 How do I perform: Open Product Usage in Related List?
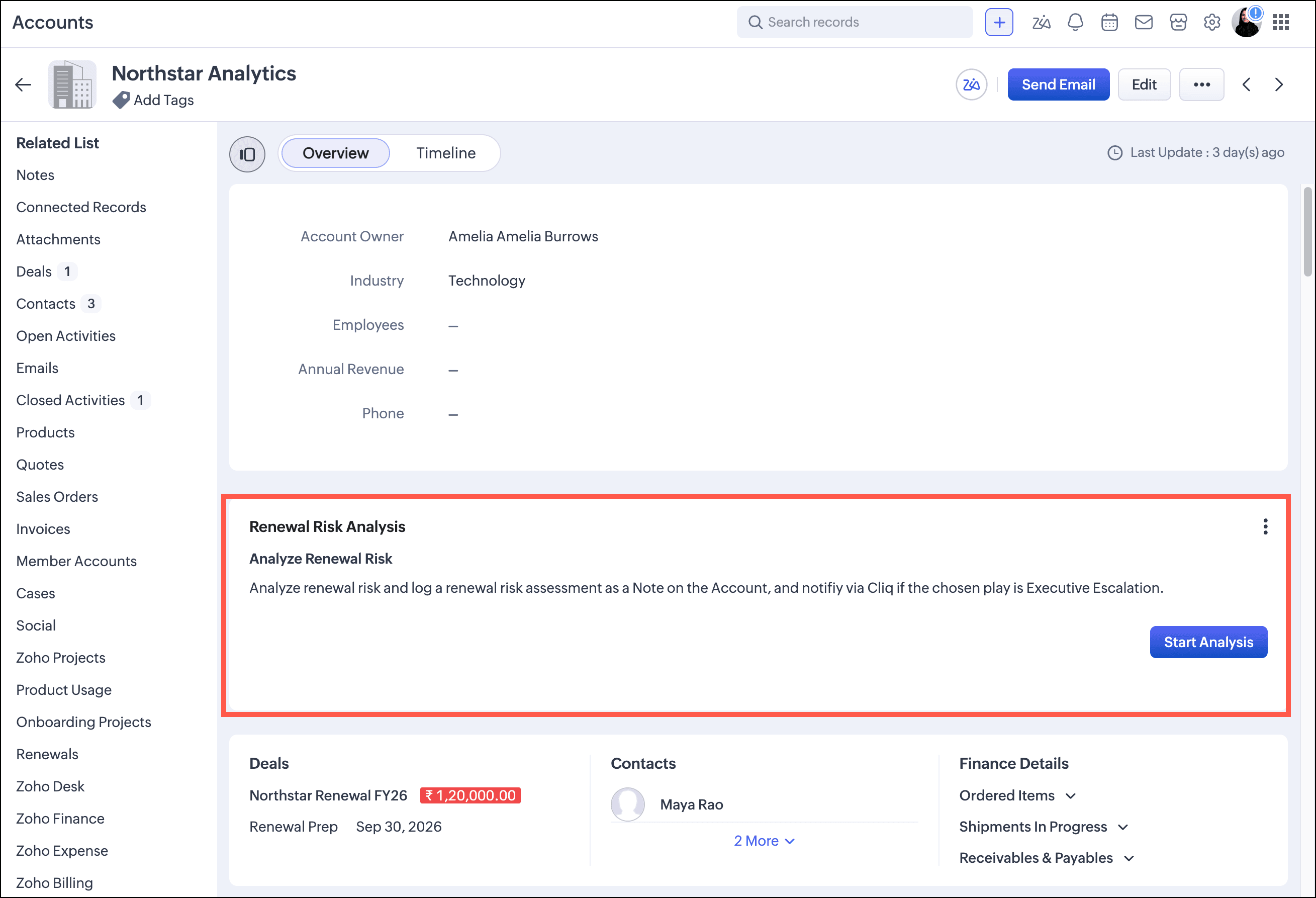click(x=64, y=692)
